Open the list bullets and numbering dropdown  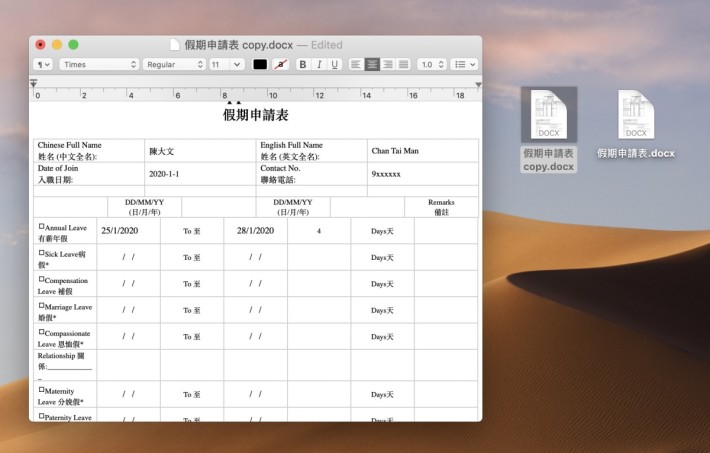click(x=465, y=65)
